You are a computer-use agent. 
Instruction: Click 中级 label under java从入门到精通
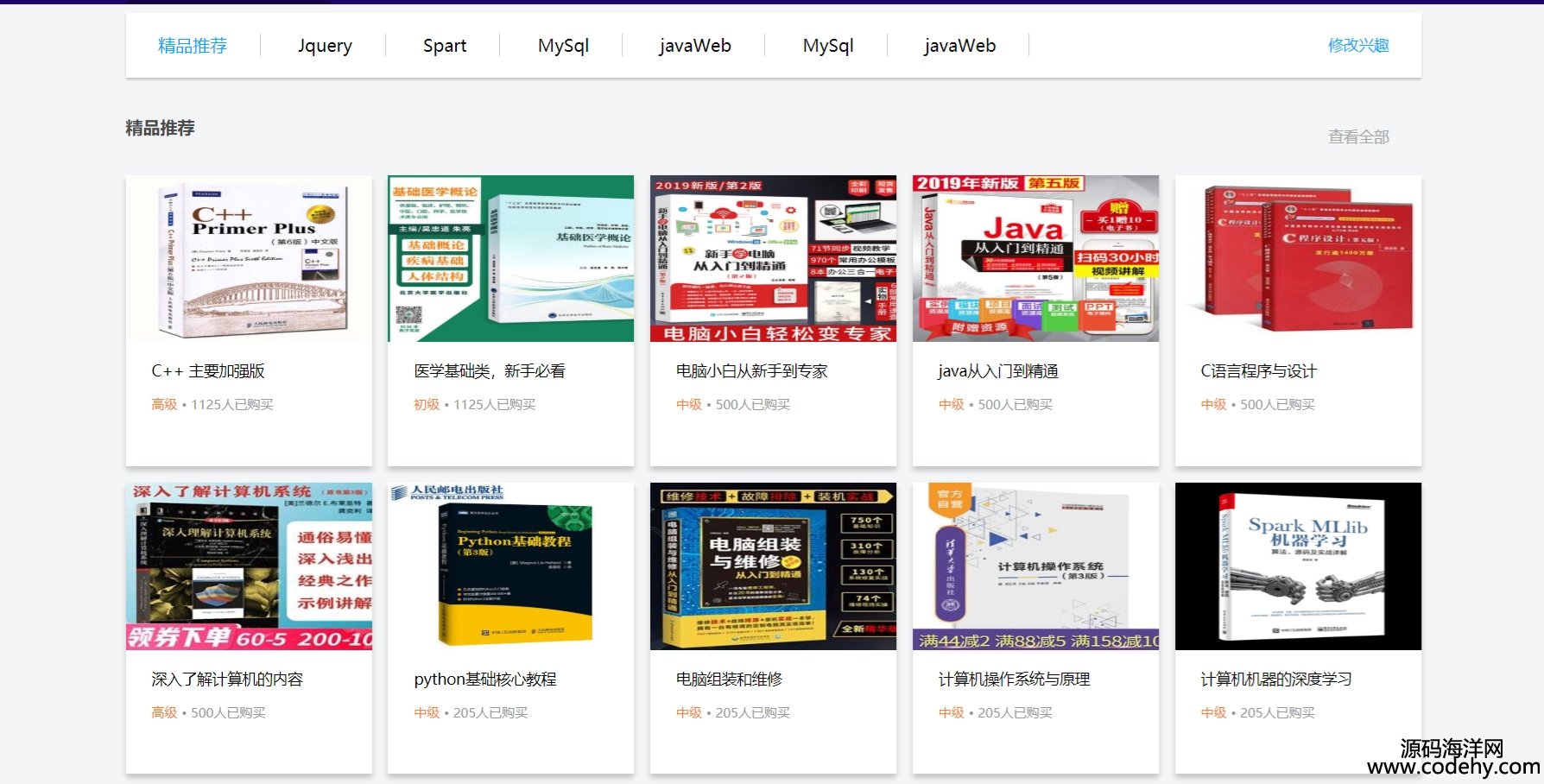[952, 404]
